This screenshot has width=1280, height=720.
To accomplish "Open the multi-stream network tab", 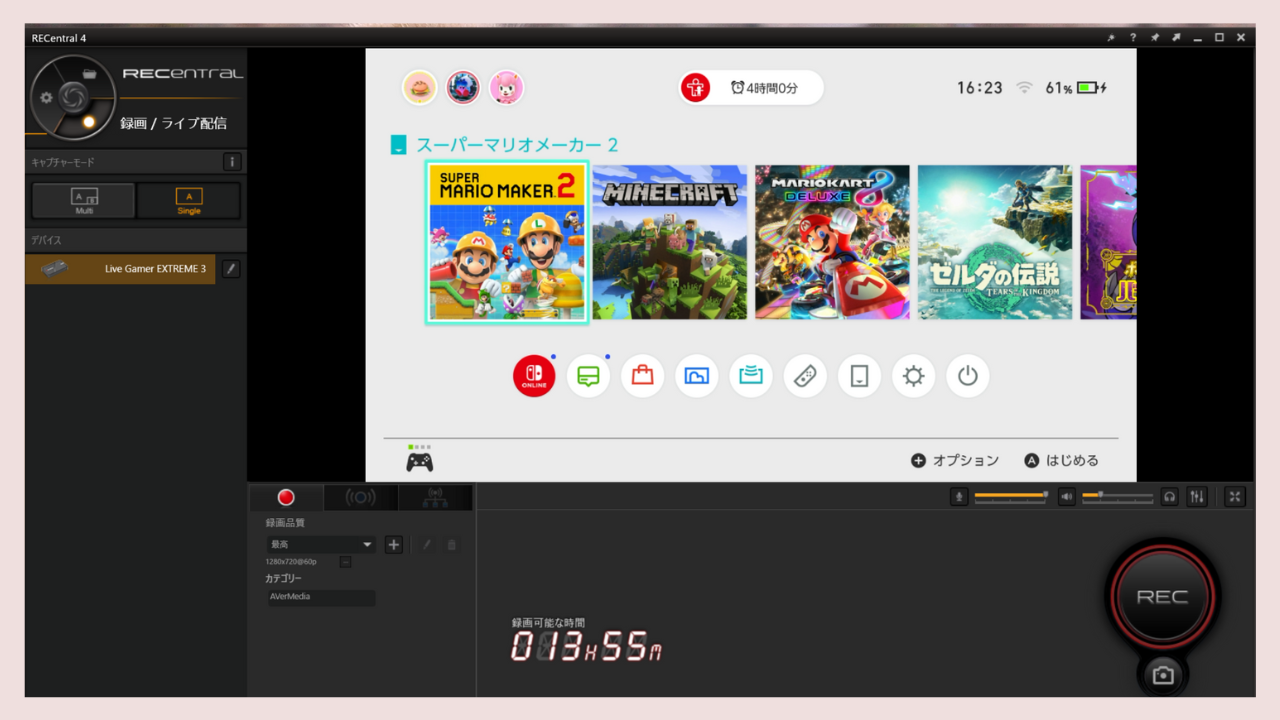I will tap(435, 497).
